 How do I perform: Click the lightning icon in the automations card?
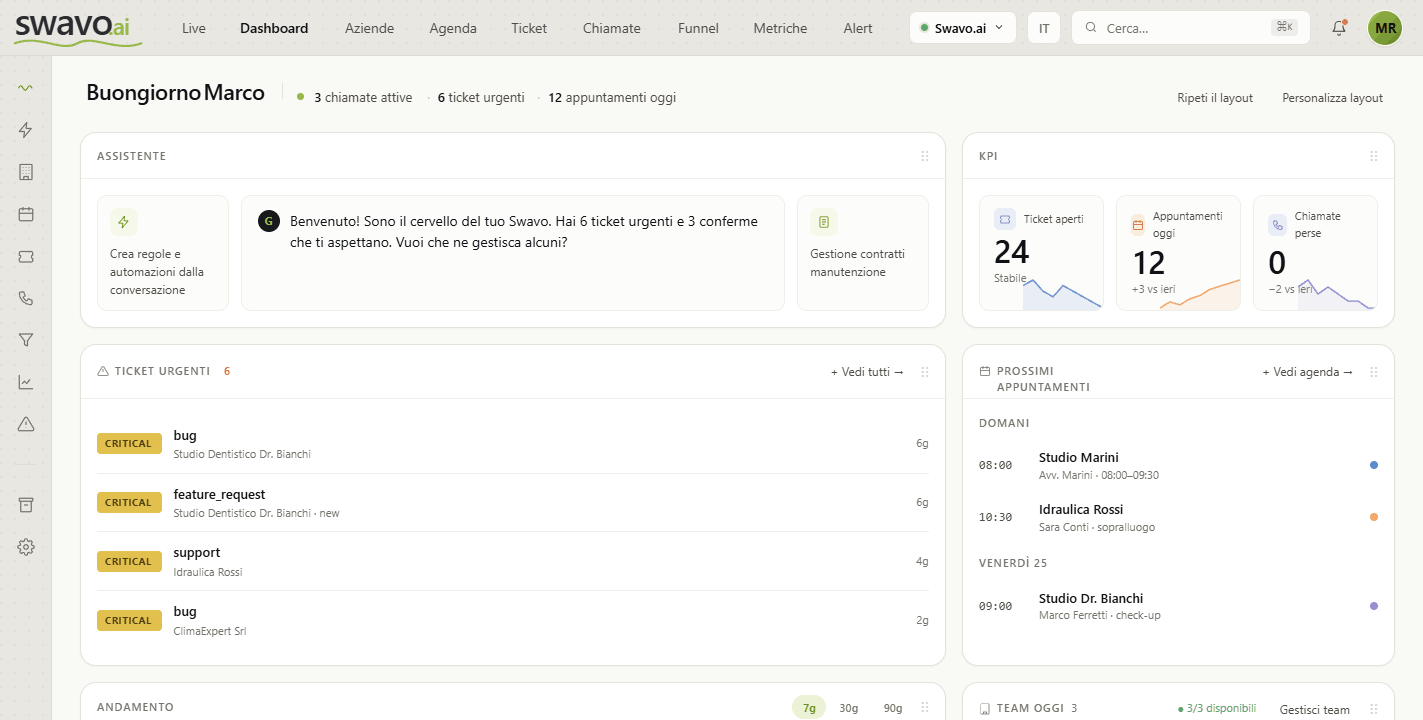[124, 222]
